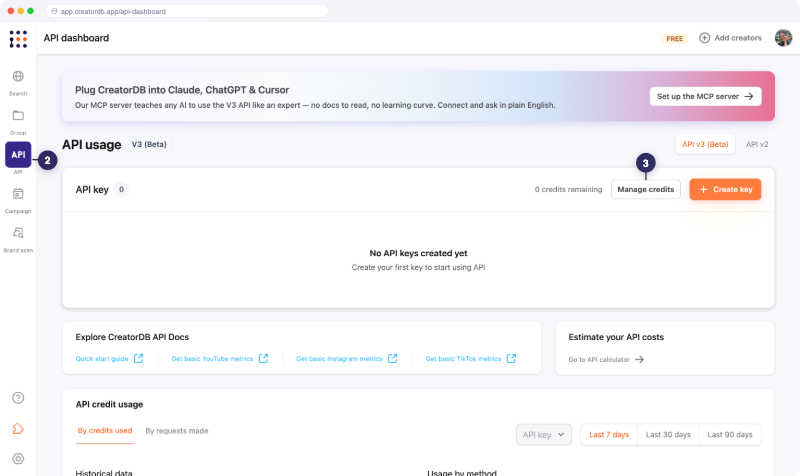Image resolution: width=800 pixels, height=476 pixels.
Task: Click the plus icon beside Add creators
Action: tap(705, 38)
